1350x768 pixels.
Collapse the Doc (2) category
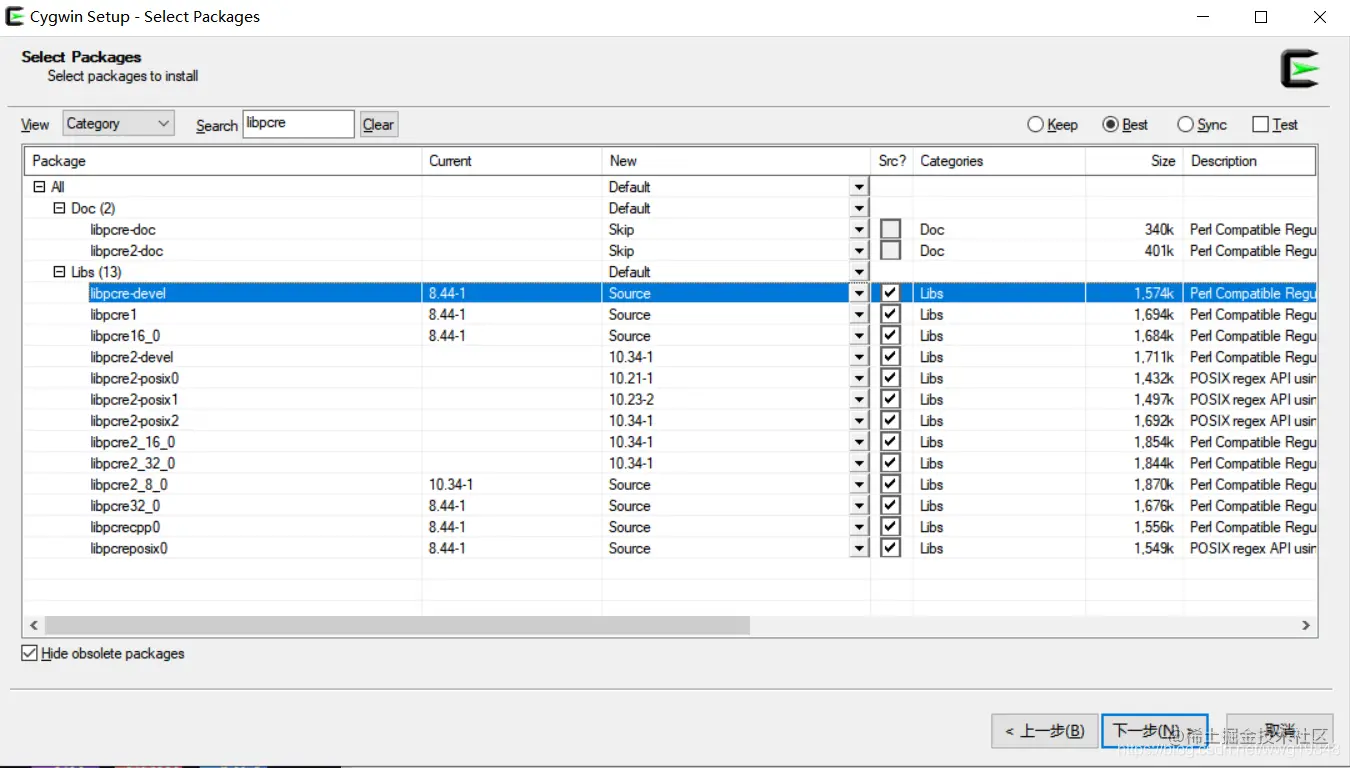coord(59,208)
